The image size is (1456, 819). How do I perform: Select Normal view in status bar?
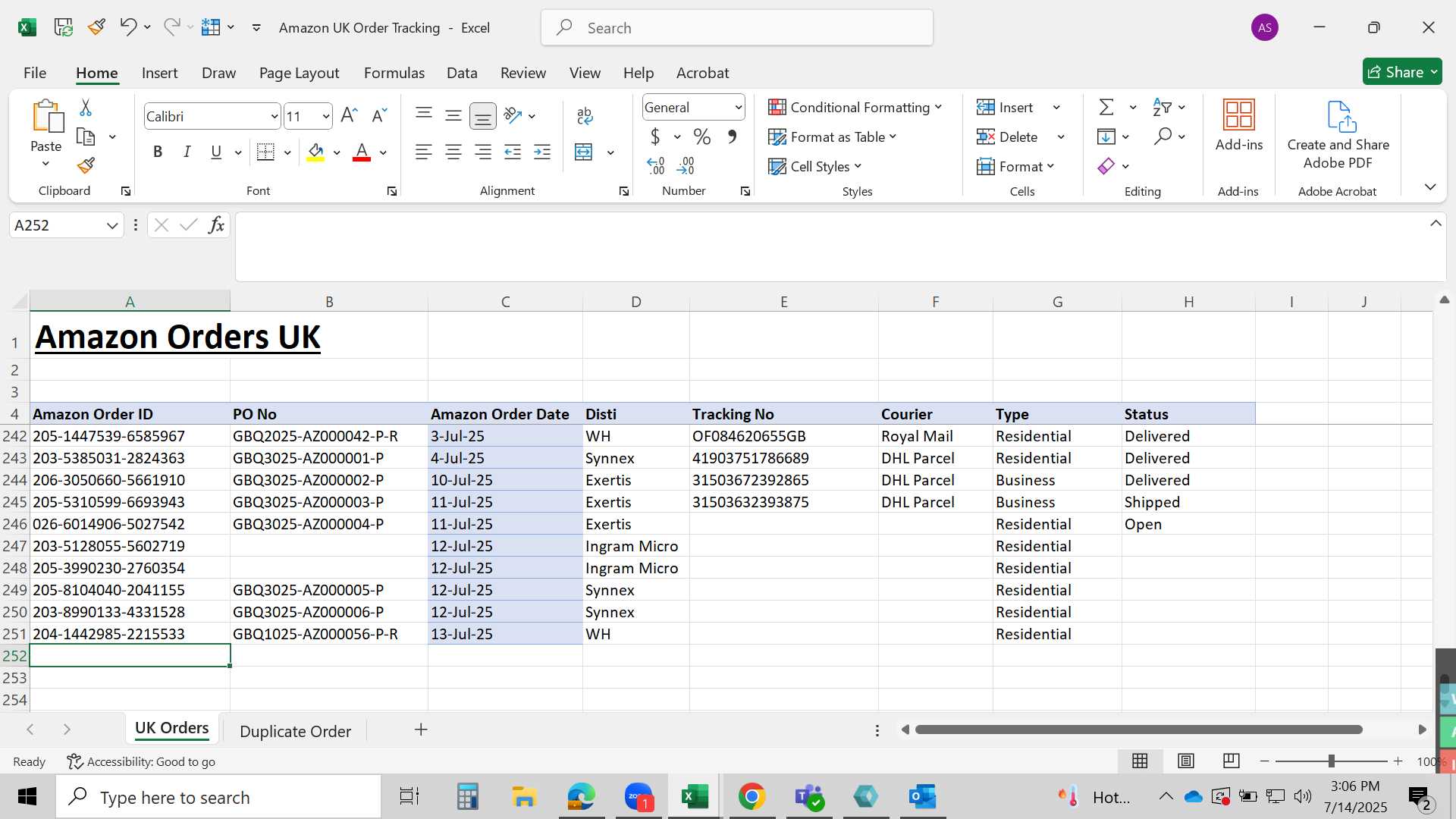1140,761
